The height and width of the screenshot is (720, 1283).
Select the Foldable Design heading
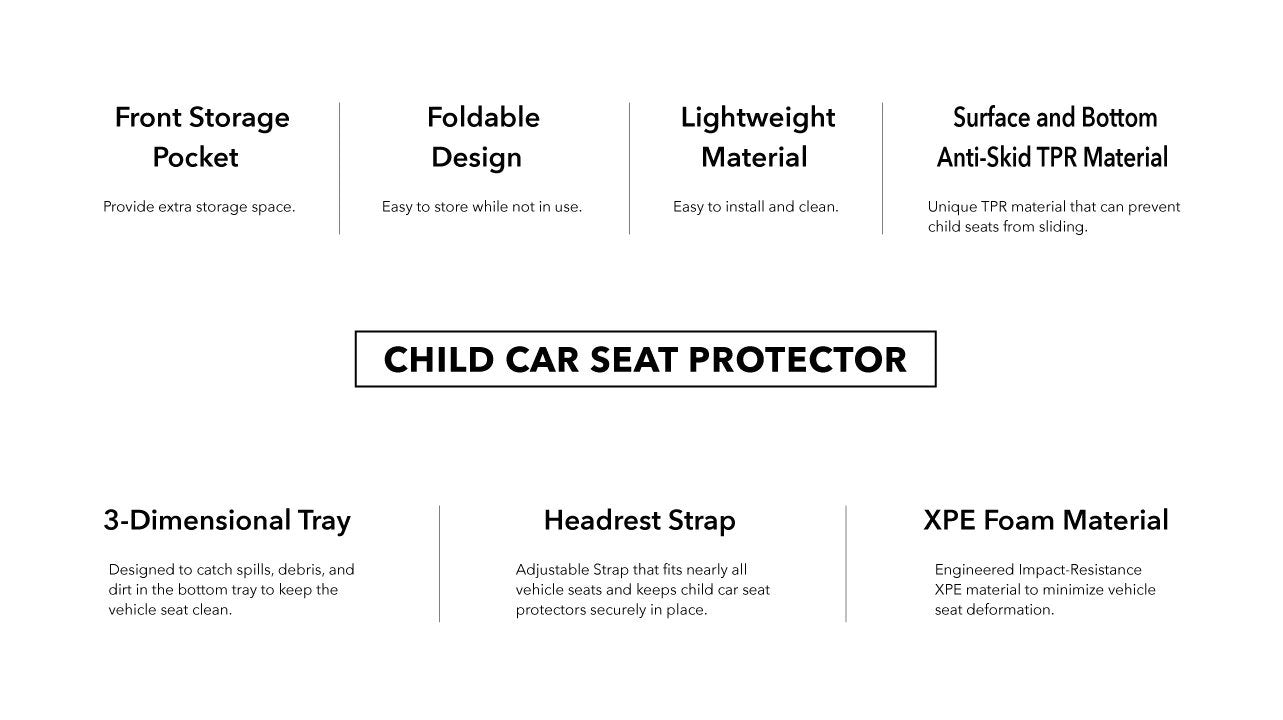pyautogui.click(x=482, y=137)
